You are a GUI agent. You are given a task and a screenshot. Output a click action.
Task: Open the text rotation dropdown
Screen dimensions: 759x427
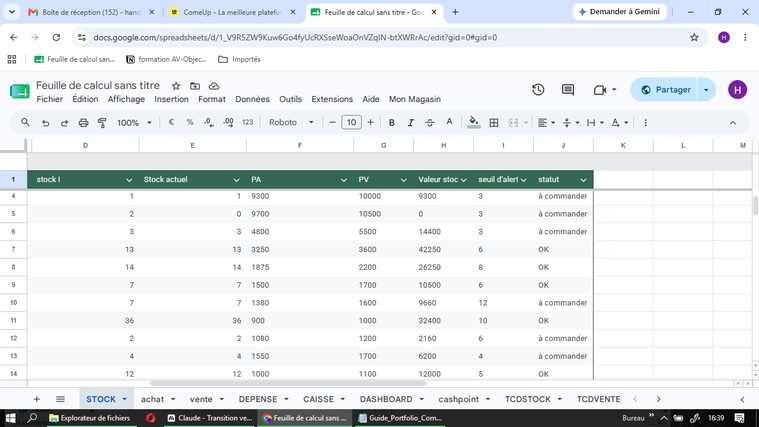620,123
